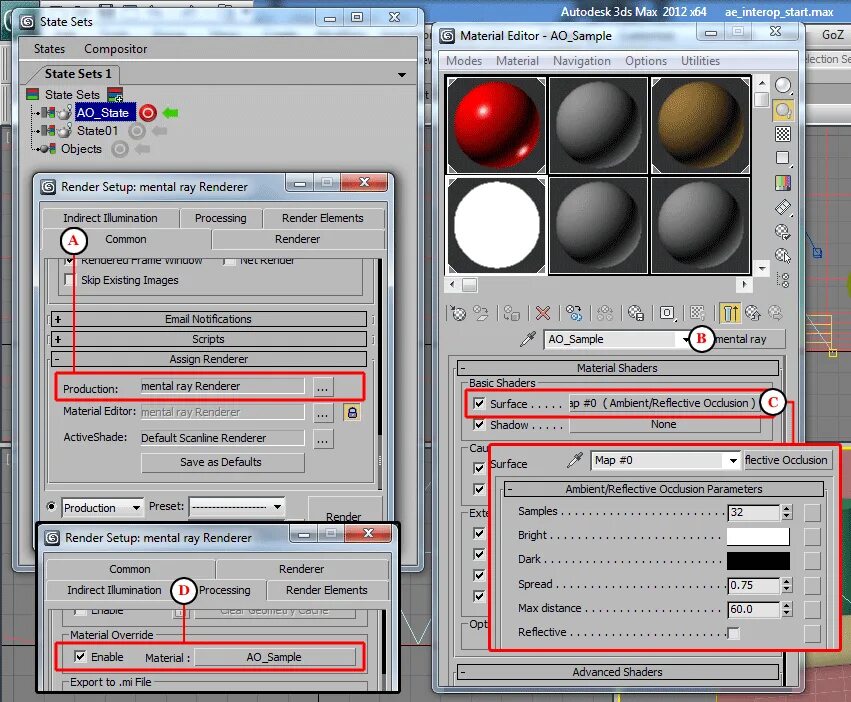Open States menu in State Sets
The height and width of the screenshot is (702, 851).
[x=49, y=49]
